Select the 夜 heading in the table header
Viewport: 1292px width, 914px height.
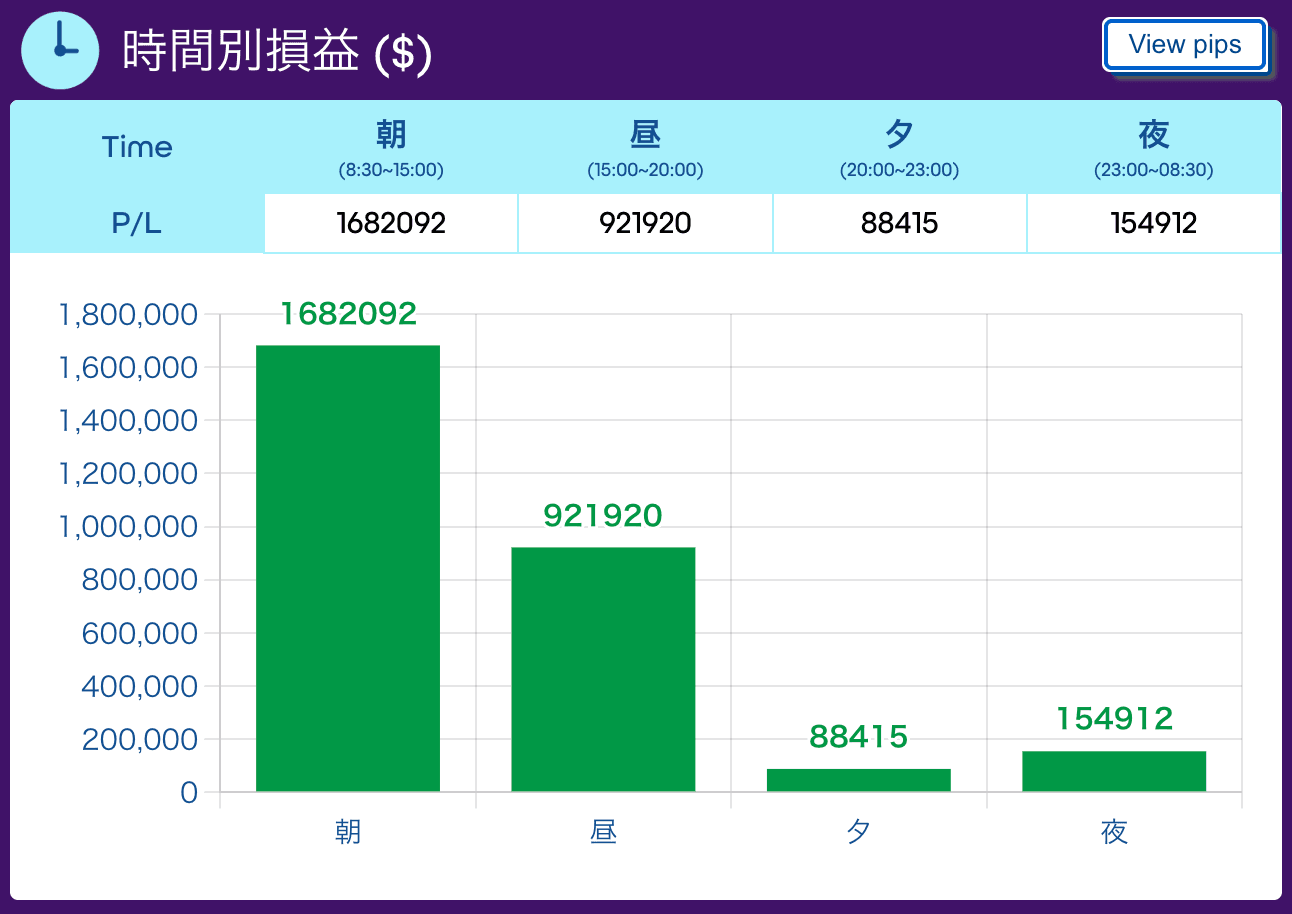click(x=1153, y=133)
